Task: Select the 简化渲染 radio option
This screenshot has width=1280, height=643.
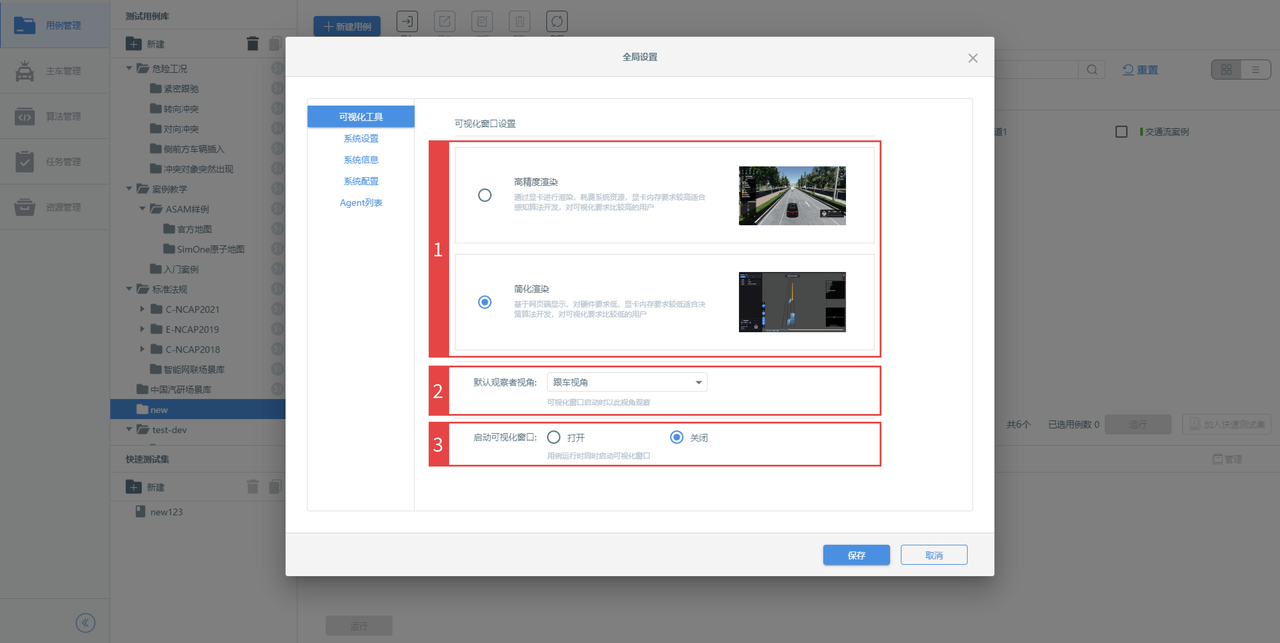Action: point(485,302)
